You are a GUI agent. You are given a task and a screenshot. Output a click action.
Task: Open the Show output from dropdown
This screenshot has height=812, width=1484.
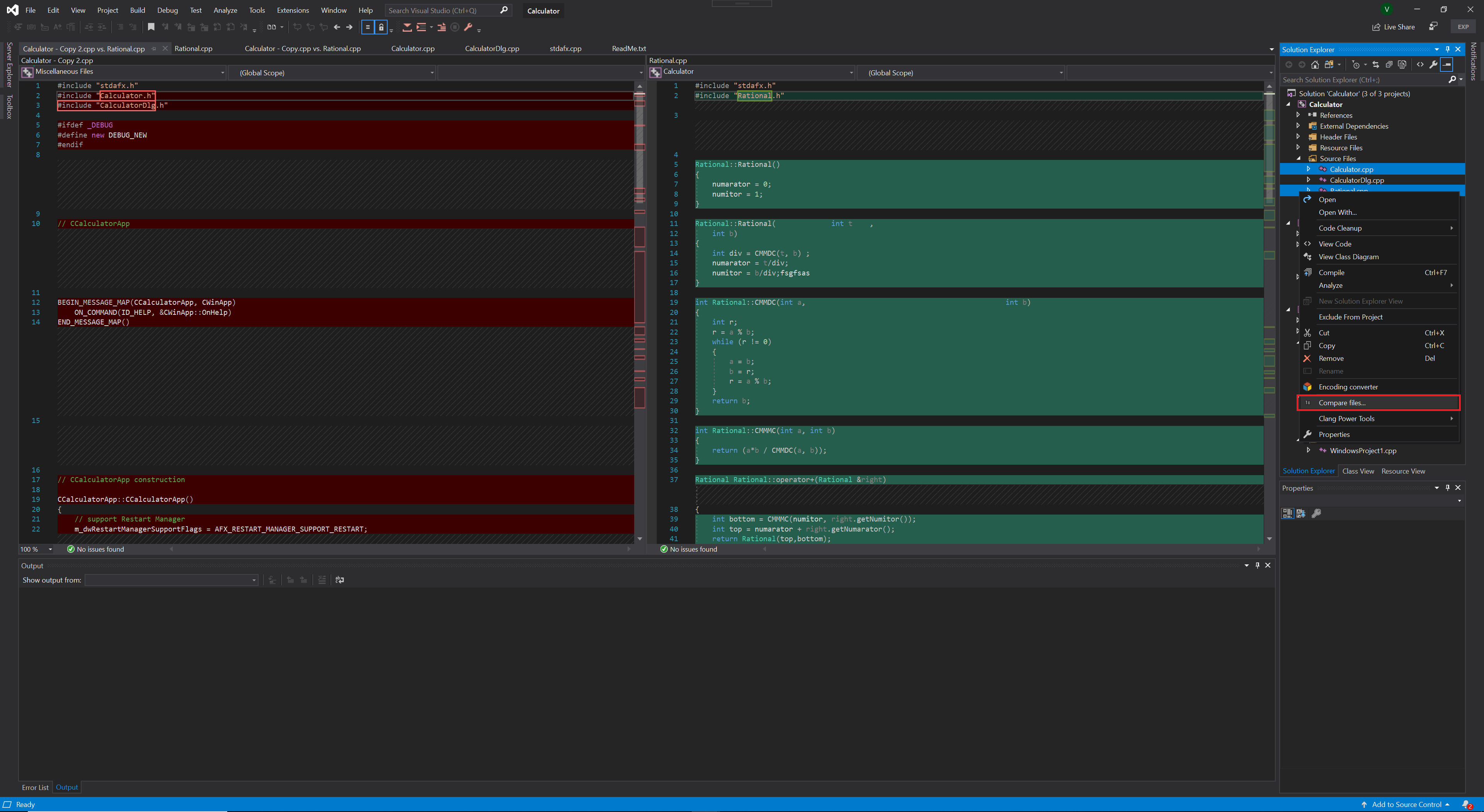(x=171, y=580)
